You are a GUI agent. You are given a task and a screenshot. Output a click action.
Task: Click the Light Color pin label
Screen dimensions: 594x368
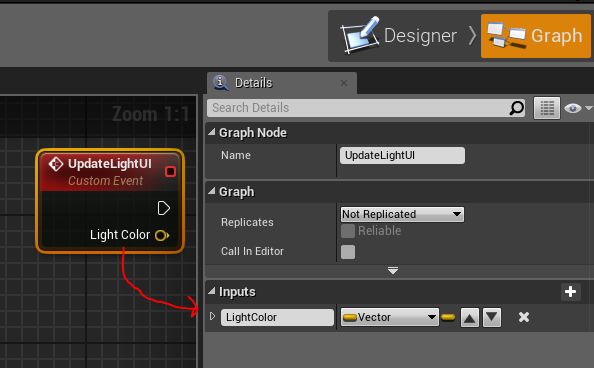point(120,235)
